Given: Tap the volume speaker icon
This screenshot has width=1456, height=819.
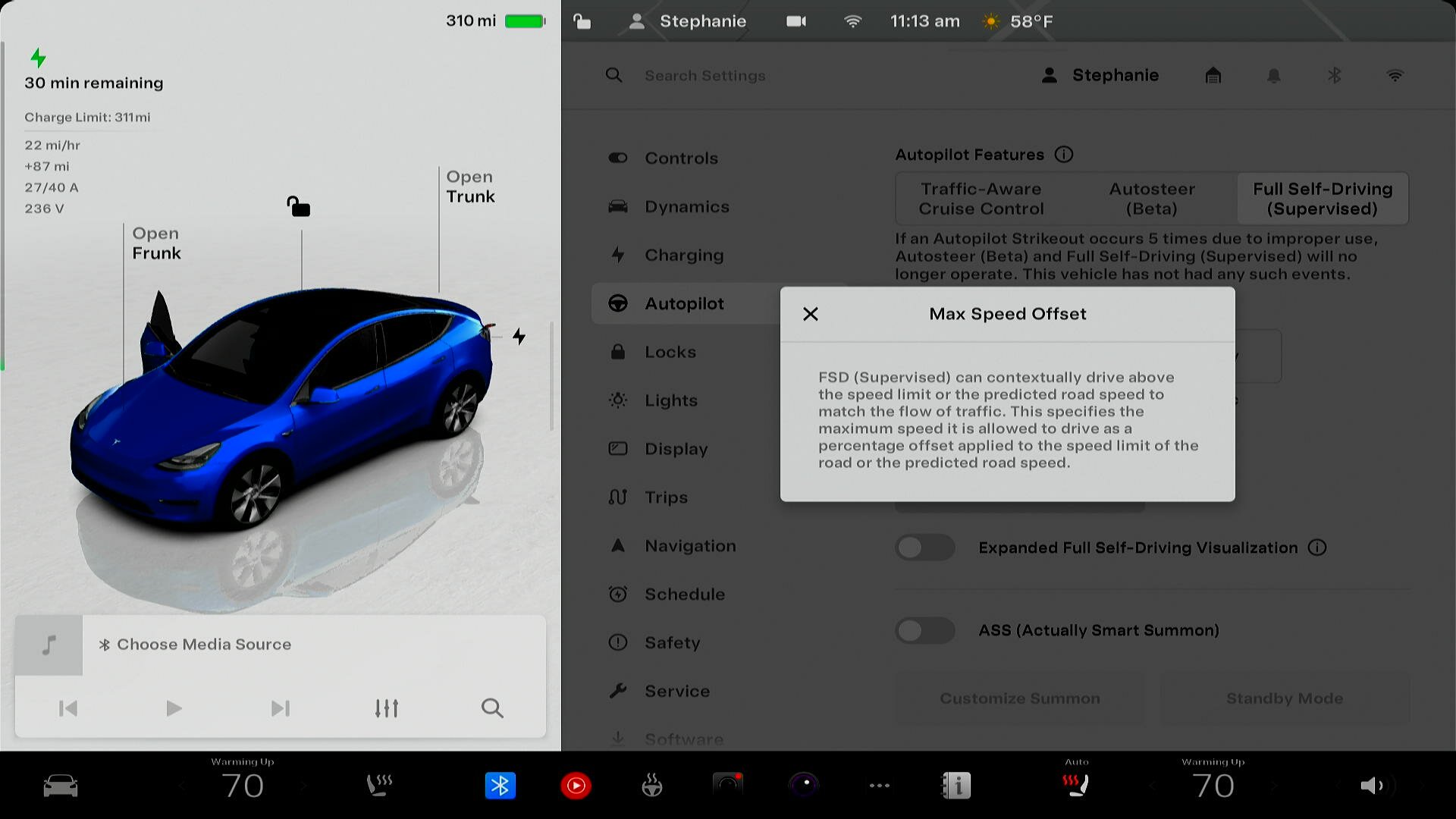Looking at the screenshot, I should point(1371,786).
